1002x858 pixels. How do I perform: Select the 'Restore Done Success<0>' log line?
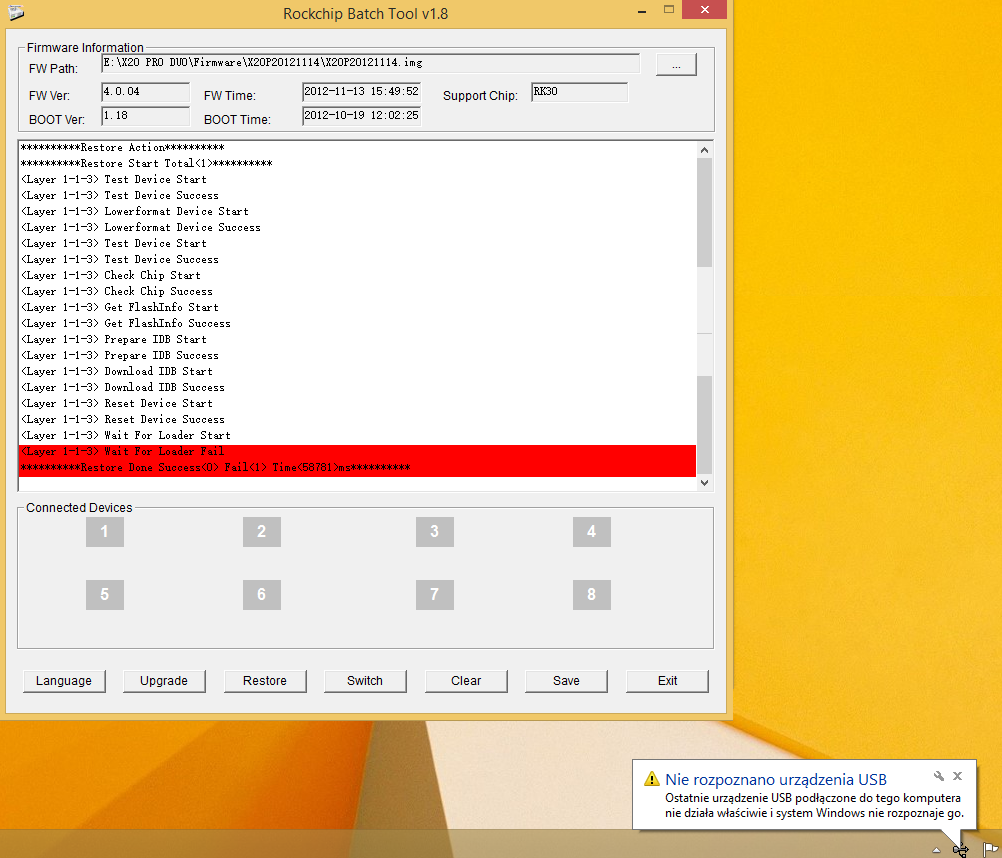pyautogui.click(x=357, y=468)
